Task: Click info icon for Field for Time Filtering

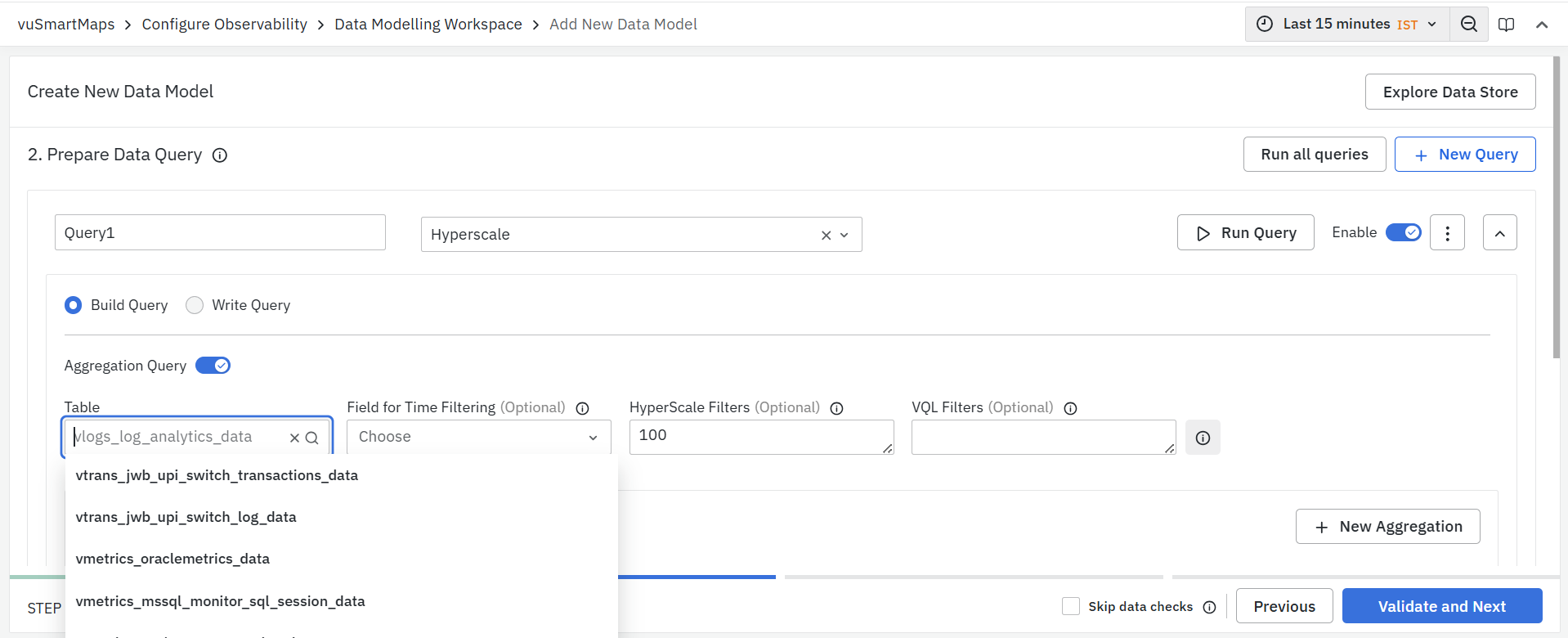Action: coord(582,408)
